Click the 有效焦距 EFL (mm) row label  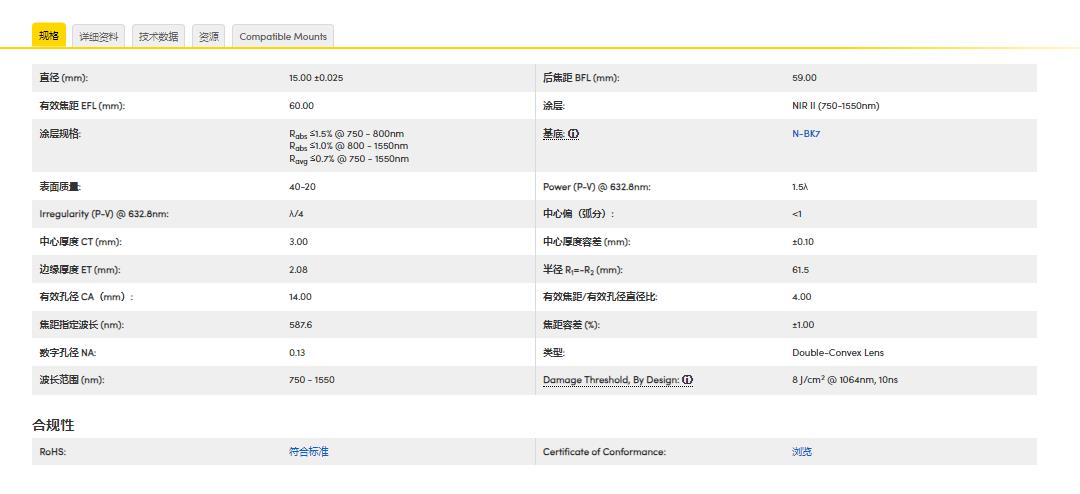click(x=82, y=106)
